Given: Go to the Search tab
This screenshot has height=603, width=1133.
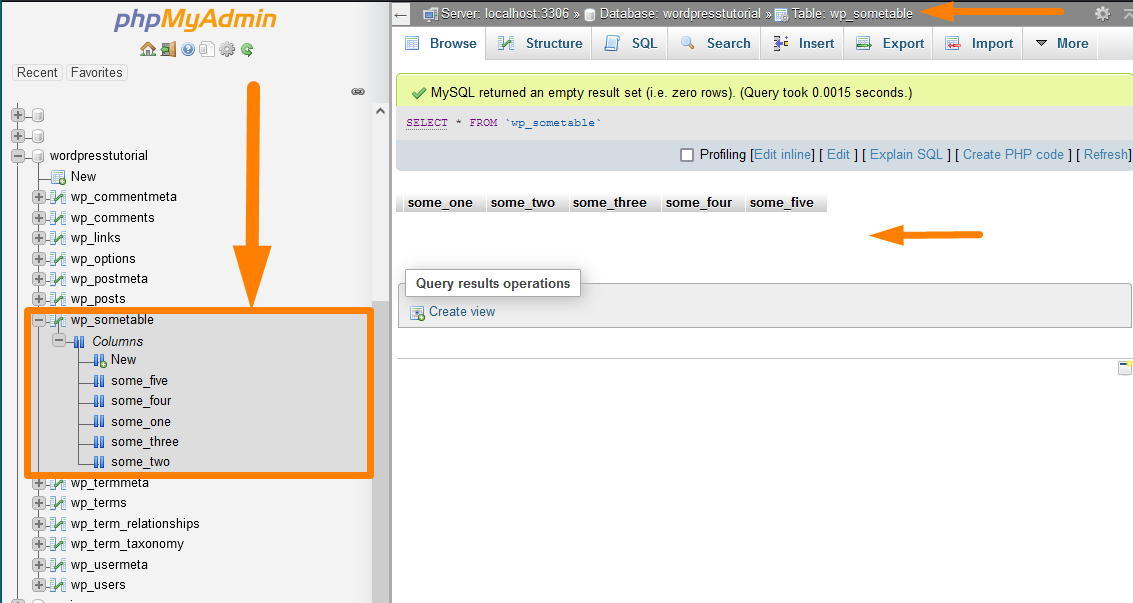Looking at the screenshot, I should pyautogui.click(x=715, y=43).
